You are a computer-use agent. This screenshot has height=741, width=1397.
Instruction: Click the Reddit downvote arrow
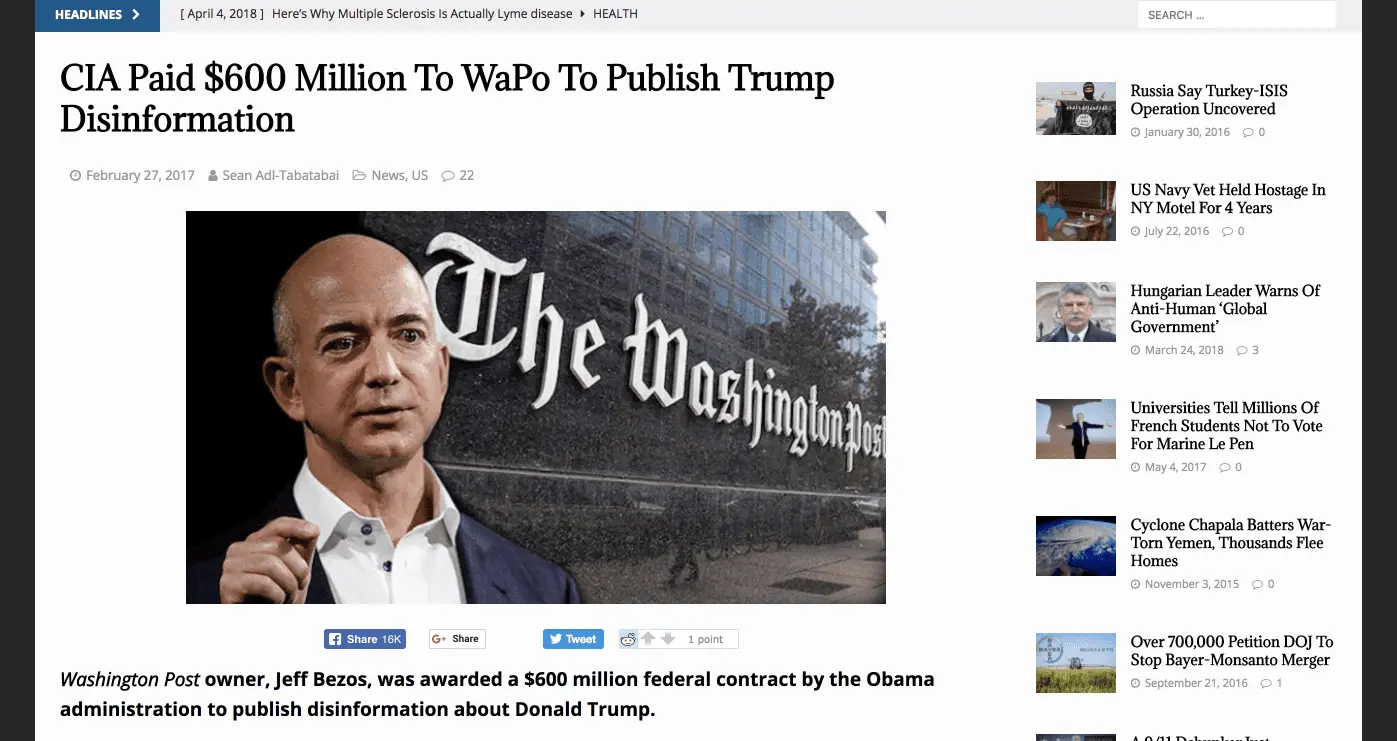pos(668,639)
